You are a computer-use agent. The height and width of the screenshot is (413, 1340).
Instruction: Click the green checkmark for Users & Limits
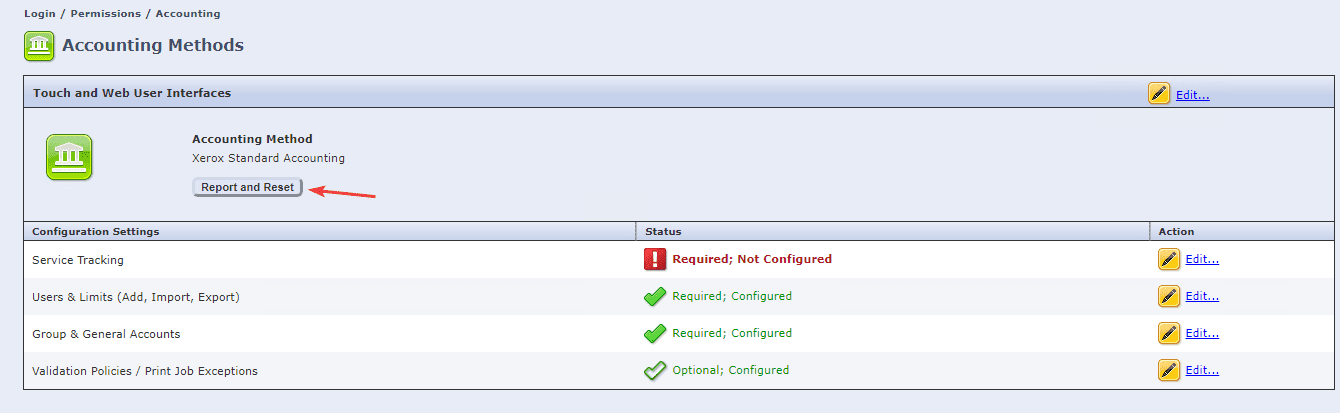tap(655, 296)
